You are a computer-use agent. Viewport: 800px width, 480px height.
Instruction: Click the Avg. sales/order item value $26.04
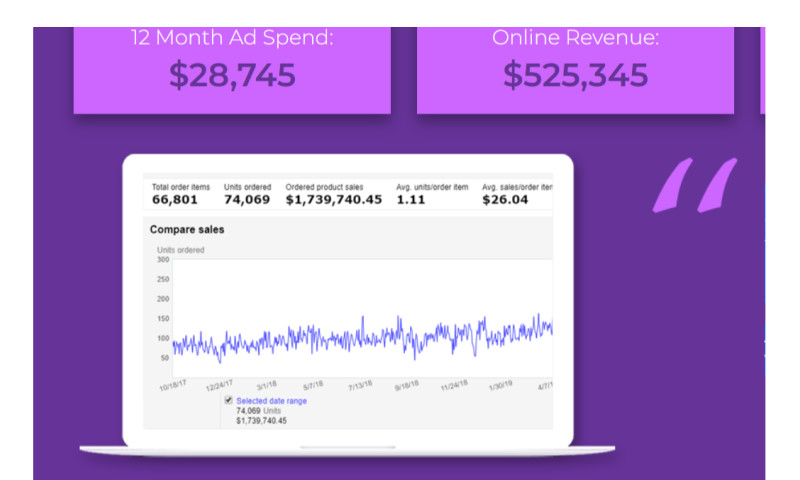click(x=505, y=200)
